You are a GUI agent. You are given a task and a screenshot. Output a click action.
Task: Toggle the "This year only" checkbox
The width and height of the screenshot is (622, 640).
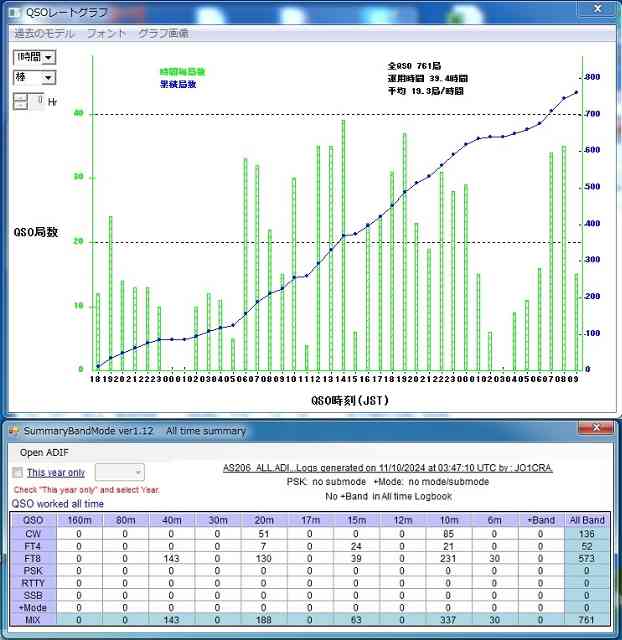[16, 472]
